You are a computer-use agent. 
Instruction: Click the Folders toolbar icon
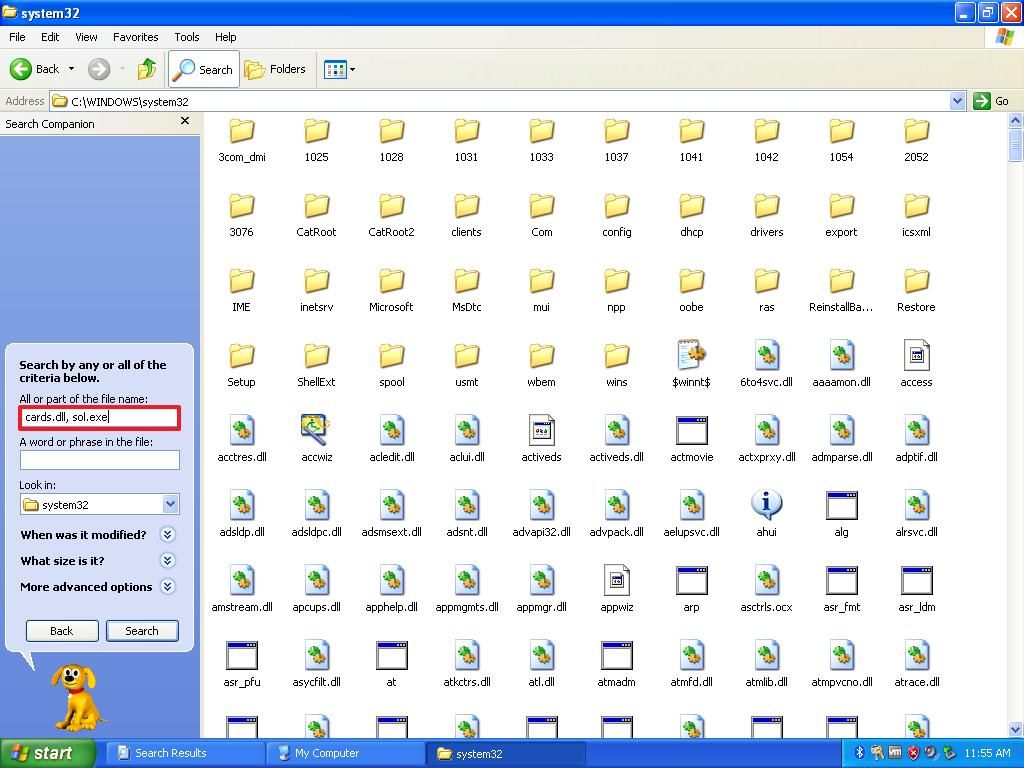point(277,69)
